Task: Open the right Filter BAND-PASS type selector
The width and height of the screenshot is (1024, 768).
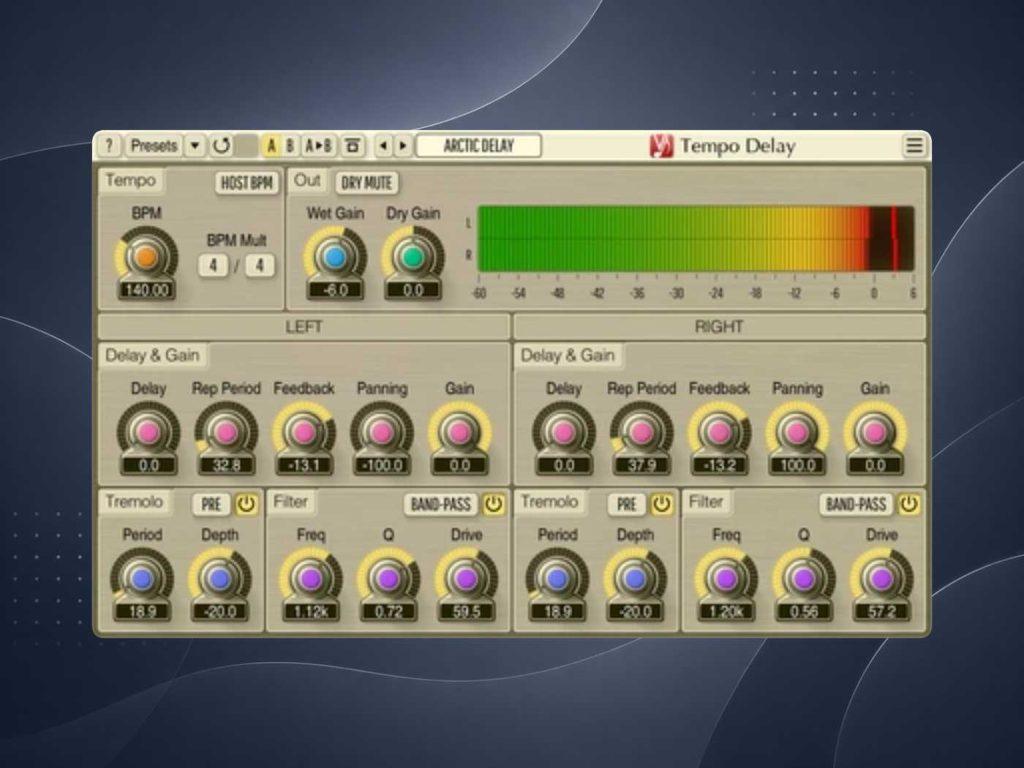Action: point(856,504)
